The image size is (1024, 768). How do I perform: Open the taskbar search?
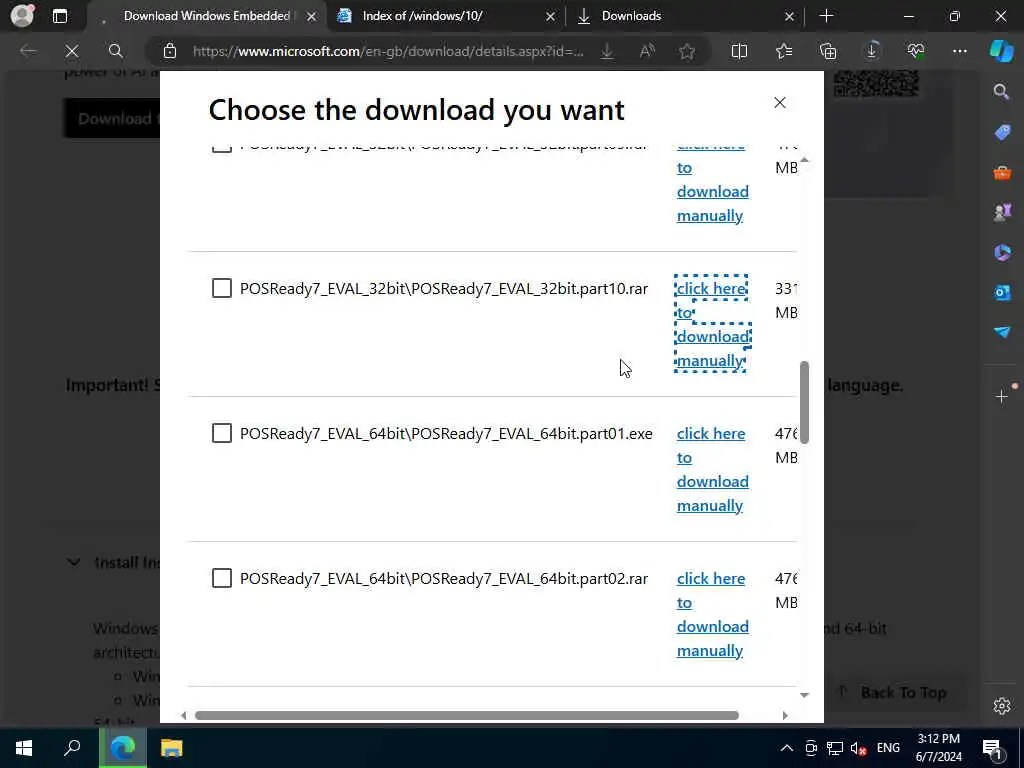72,748
